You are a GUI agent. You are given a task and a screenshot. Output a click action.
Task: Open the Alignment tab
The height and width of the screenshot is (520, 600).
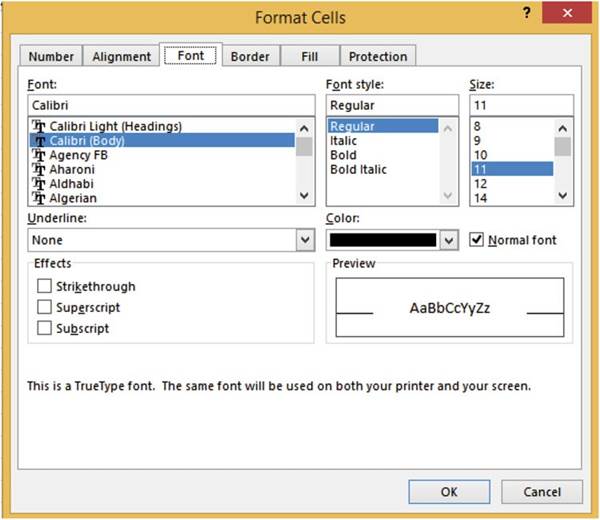pyautogui.click(x=122, y=57)
